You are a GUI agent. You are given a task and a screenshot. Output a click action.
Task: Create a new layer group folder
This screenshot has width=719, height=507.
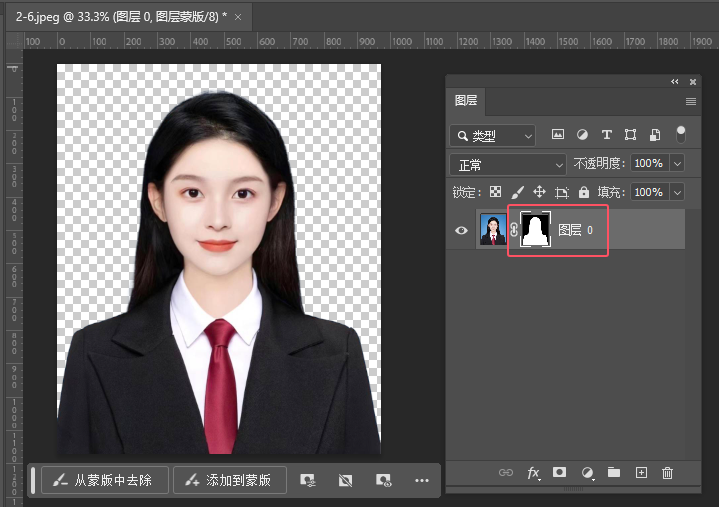(614, 473)
